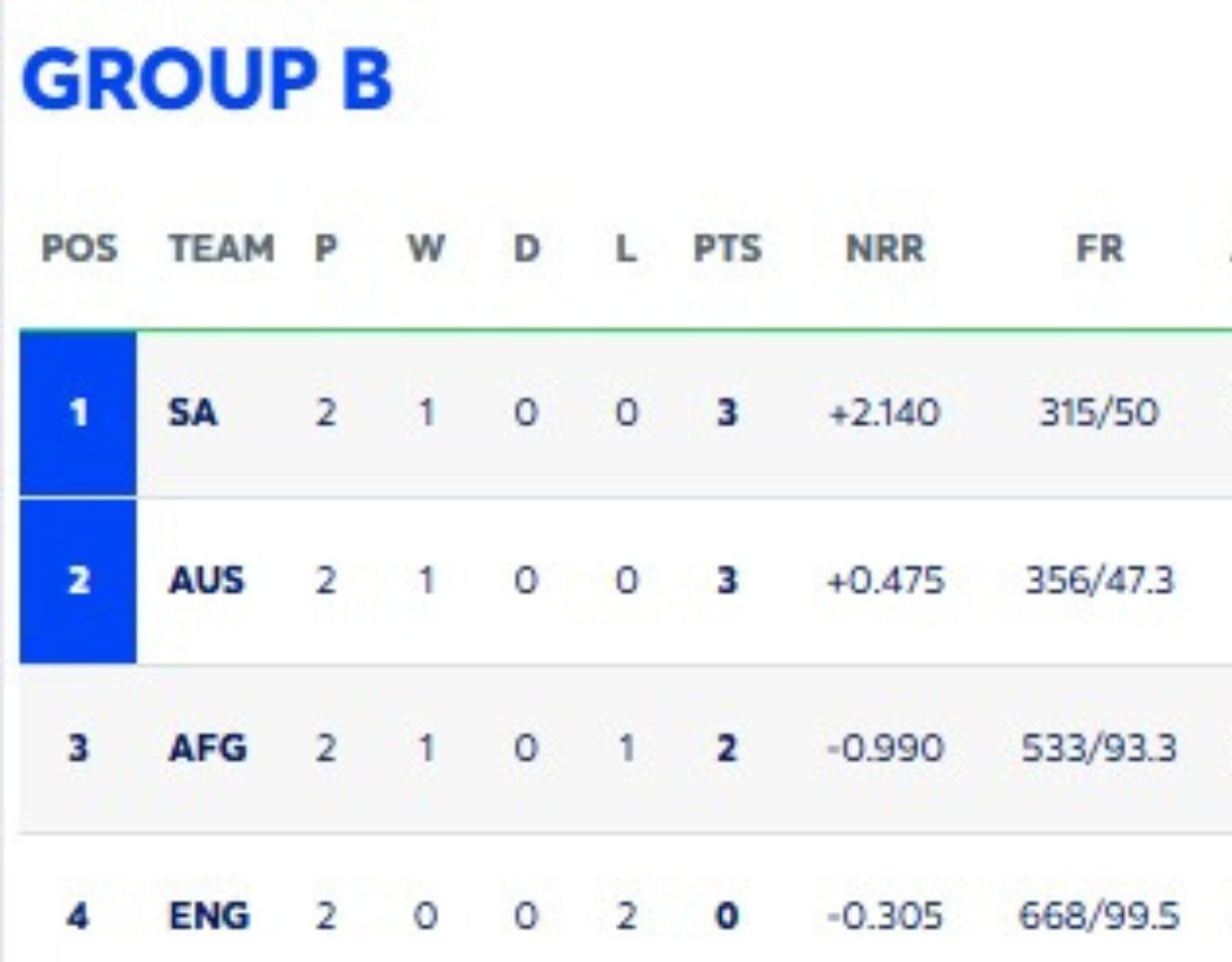Click the NRR column header
1232x962 pixels.
(x=885, y=249)
